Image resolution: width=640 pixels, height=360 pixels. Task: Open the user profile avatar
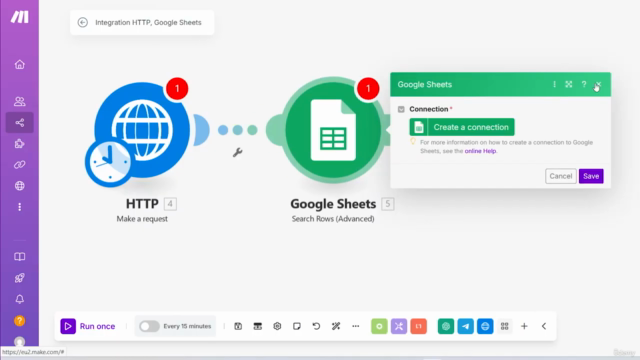(20, 342)
